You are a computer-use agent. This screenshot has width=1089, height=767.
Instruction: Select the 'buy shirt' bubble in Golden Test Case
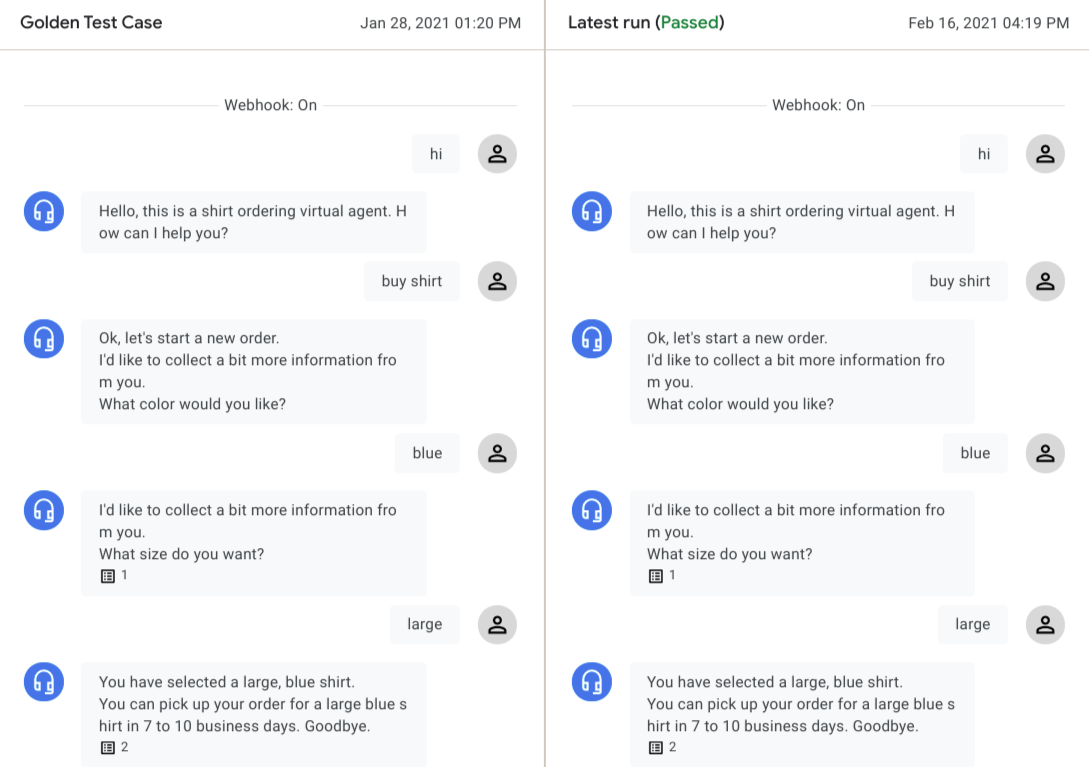411,282
